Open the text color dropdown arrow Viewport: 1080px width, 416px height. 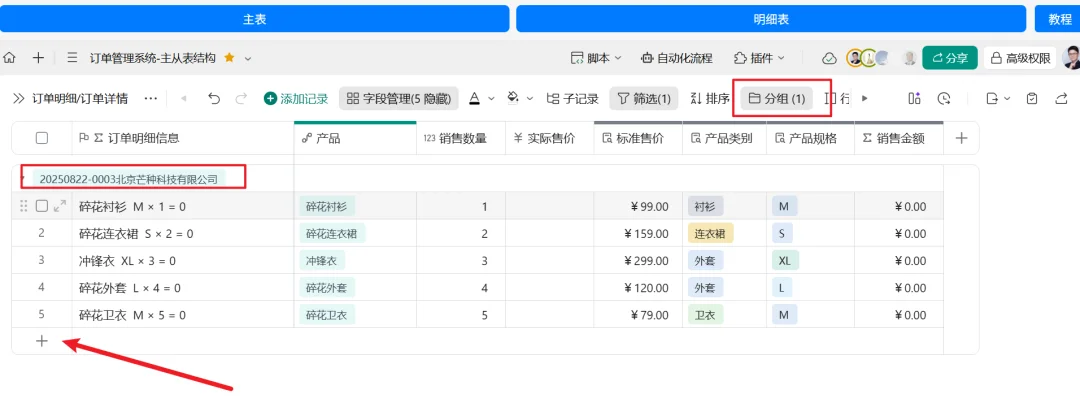(x=491, y=98)
